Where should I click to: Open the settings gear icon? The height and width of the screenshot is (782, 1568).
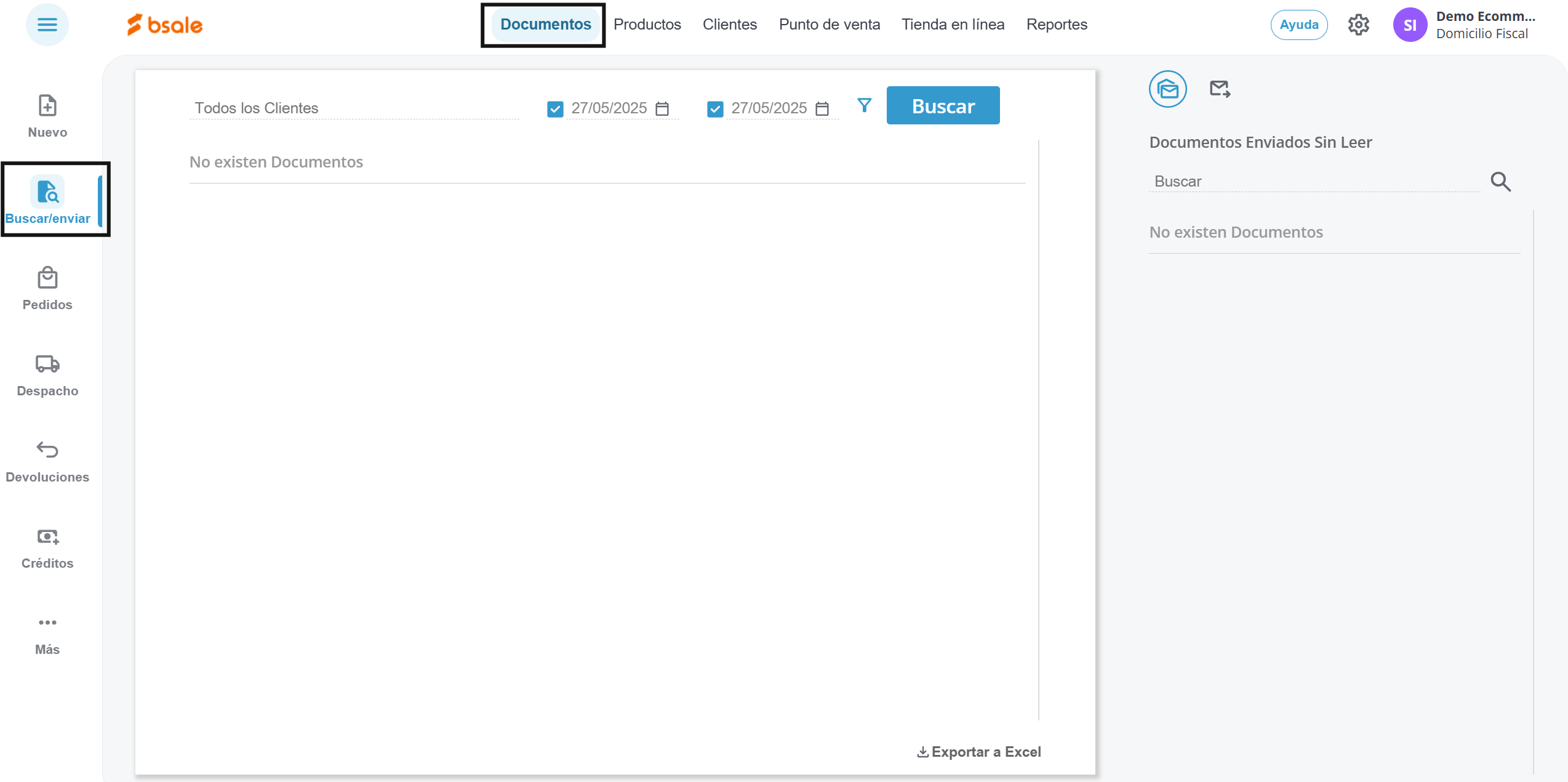1358,25
